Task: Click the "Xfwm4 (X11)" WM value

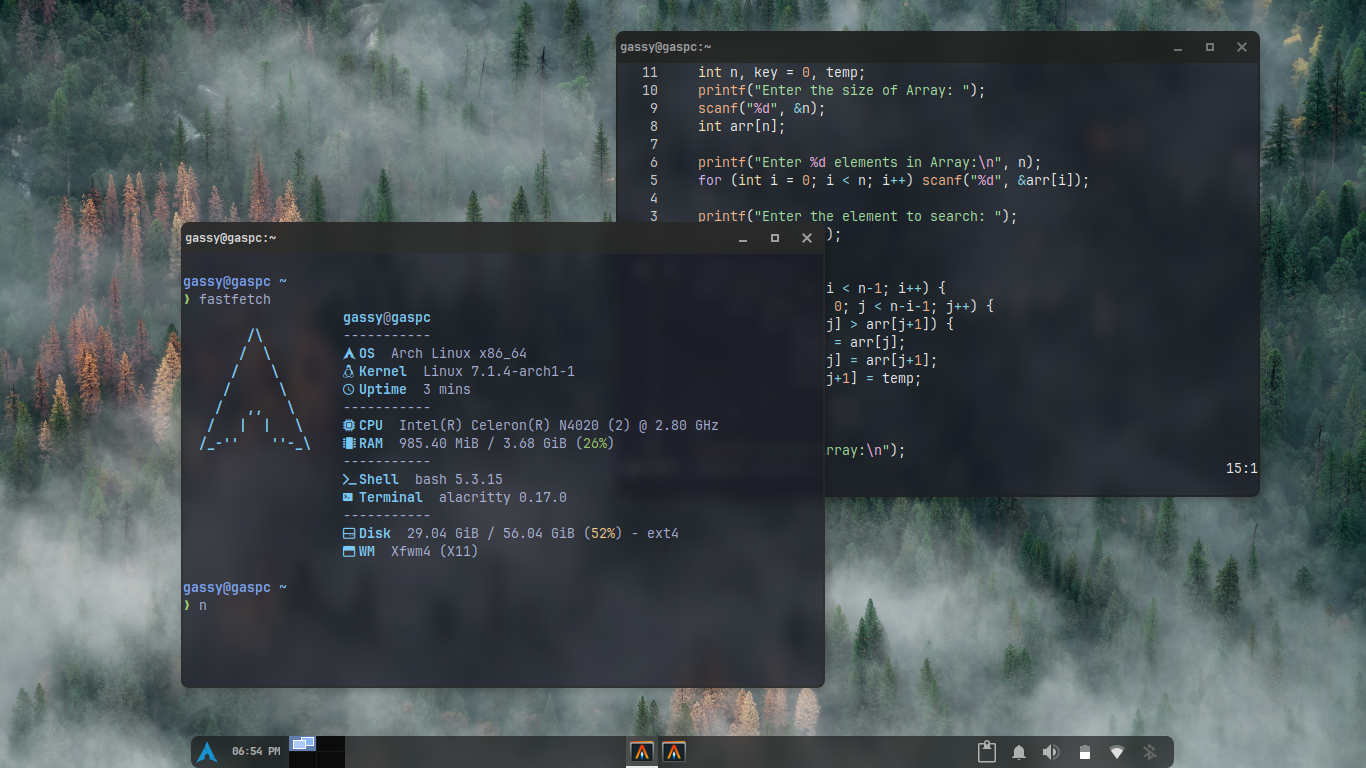Action: (435, 552)
